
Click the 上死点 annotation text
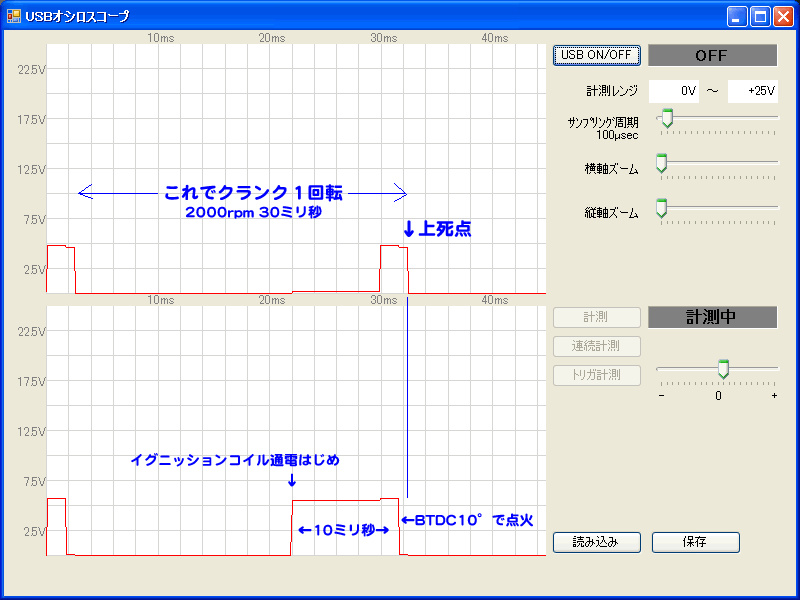pos(444,230)
